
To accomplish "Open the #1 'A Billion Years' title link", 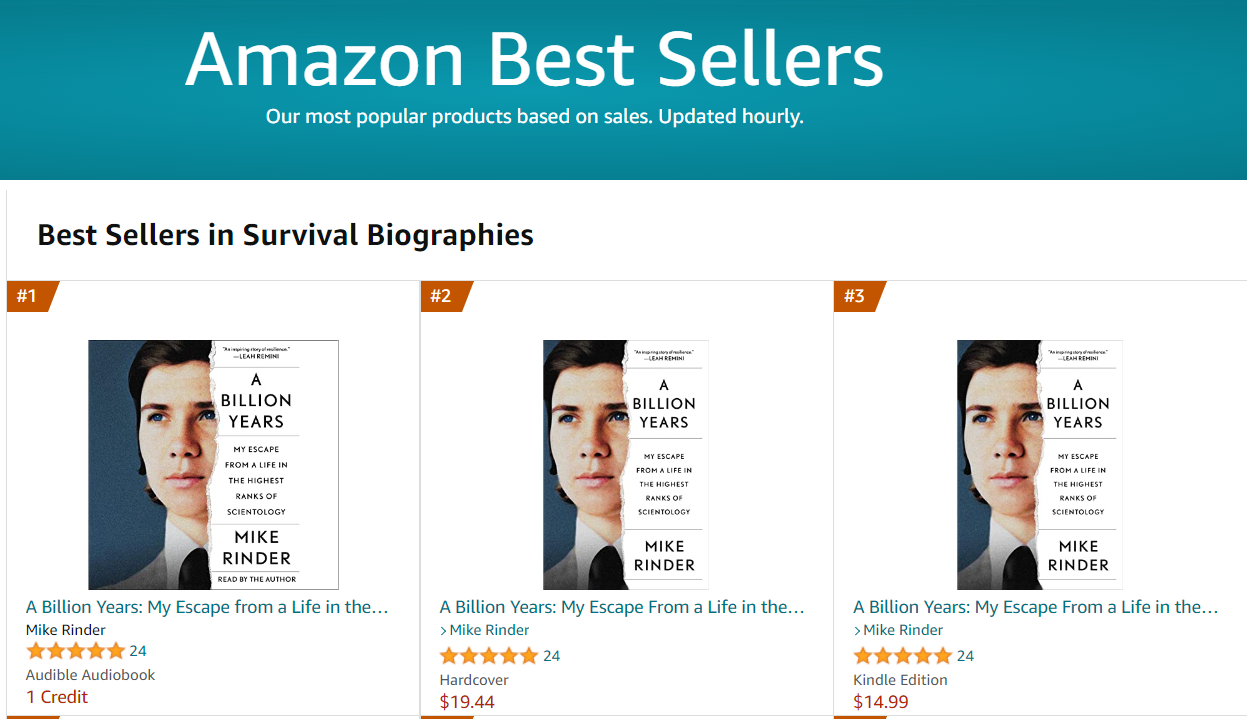I will (207, 607).
